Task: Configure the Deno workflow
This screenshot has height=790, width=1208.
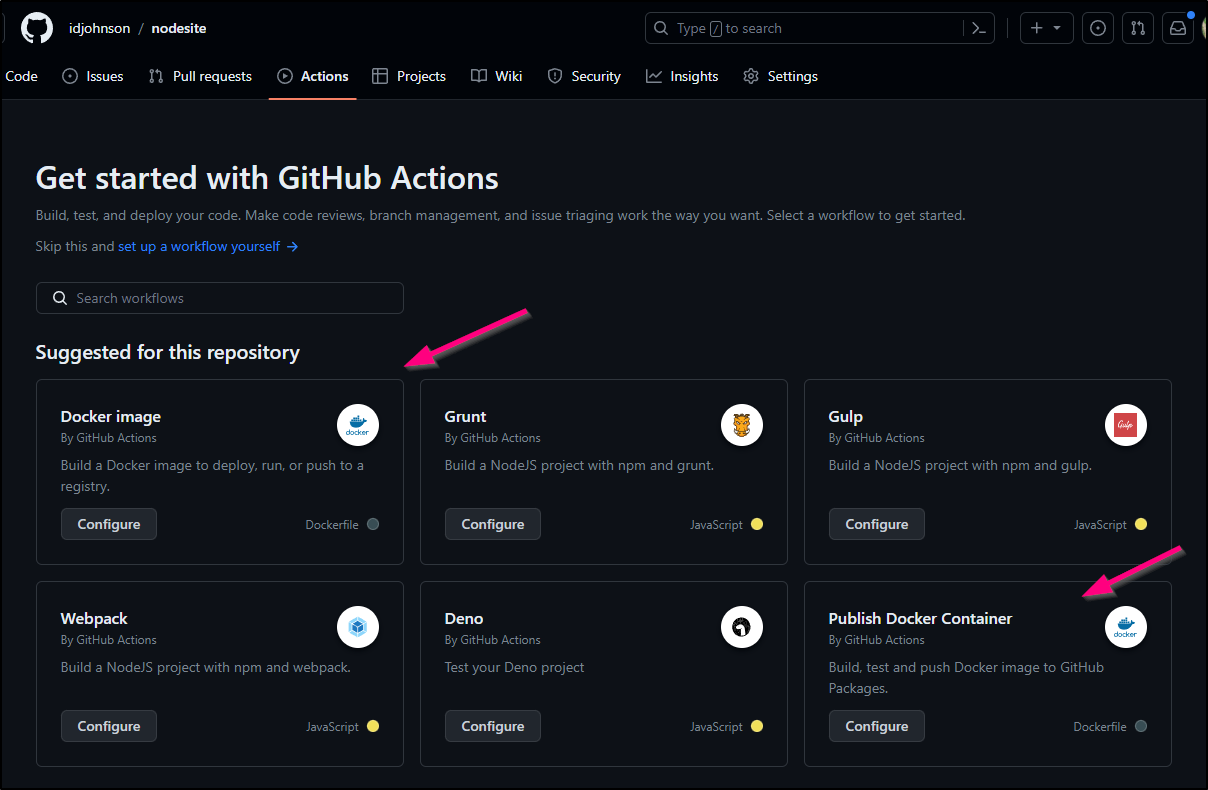Action: coord(493,726)
